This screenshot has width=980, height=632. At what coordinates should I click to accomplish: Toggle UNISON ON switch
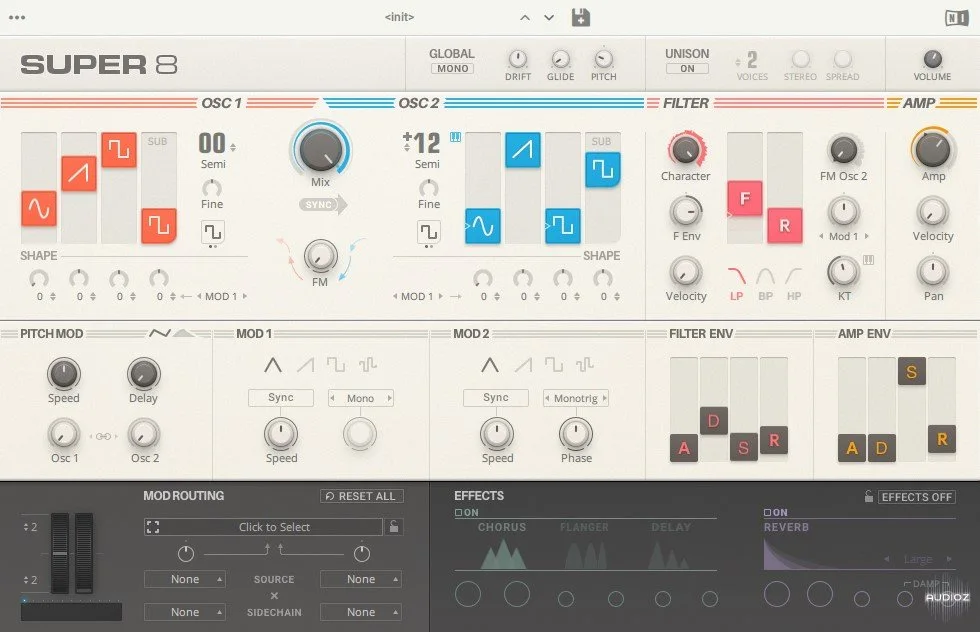687,69
